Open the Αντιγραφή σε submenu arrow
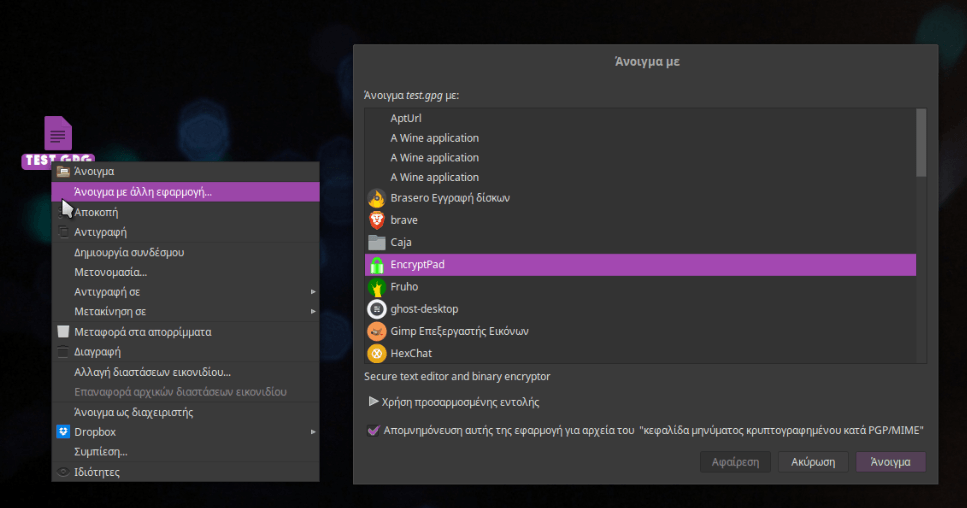The height and width of the screenshot is (508, 967). pyautogui.click(x=313, y=292)
